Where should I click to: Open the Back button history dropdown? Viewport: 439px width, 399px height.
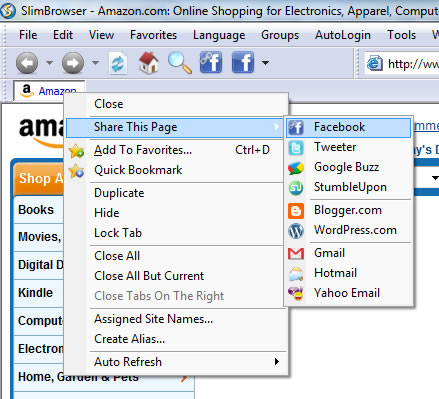[49, 63]
